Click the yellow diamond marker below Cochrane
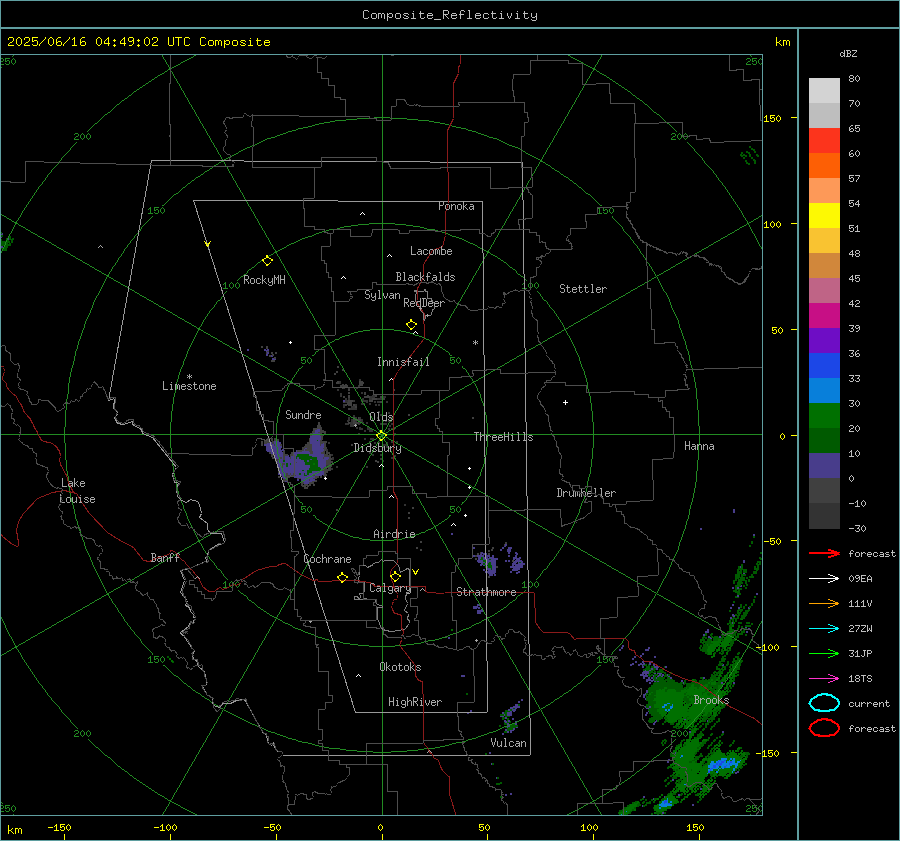 coord(342,577)
